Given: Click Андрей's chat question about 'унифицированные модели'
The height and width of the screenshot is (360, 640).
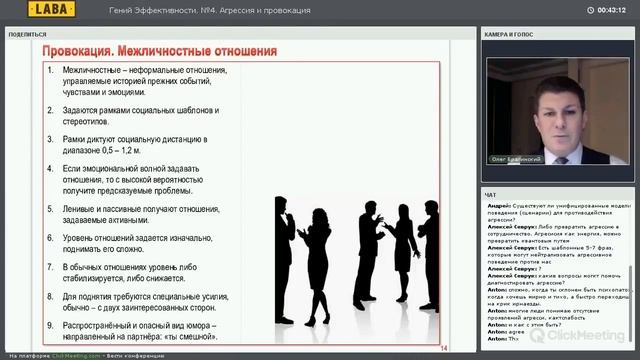Looking at the screenshot, I should click(x=558, y=213).
